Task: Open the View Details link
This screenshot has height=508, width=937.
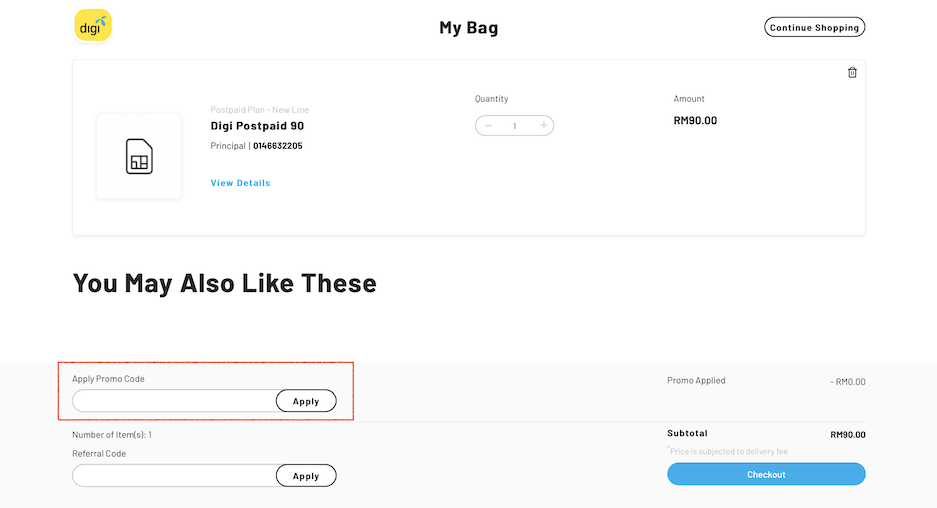Action: tap(240, 183)
